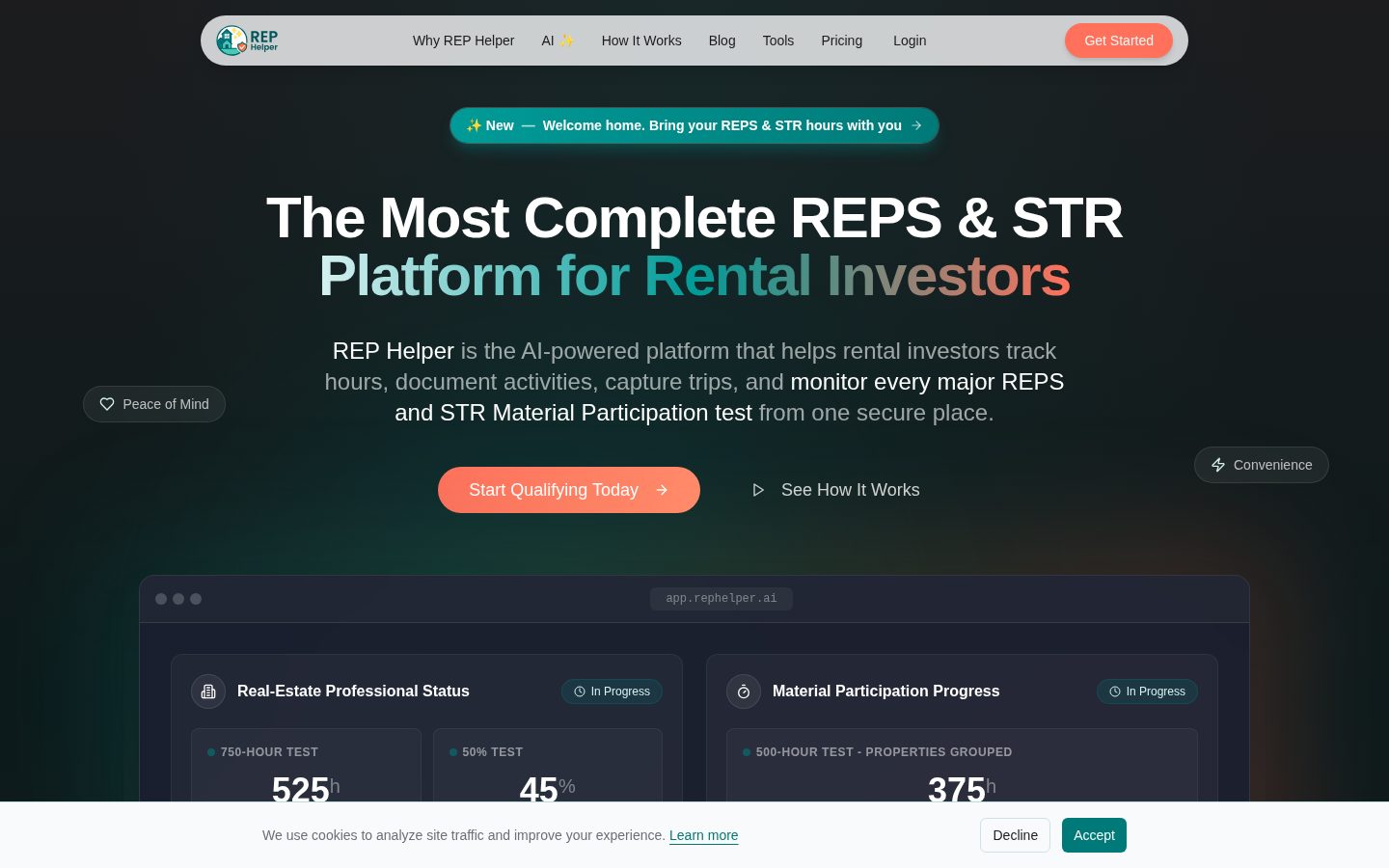This screenshot has height=868, width=1389.
Task: Open the Tools menu
Action: (778, 41)
